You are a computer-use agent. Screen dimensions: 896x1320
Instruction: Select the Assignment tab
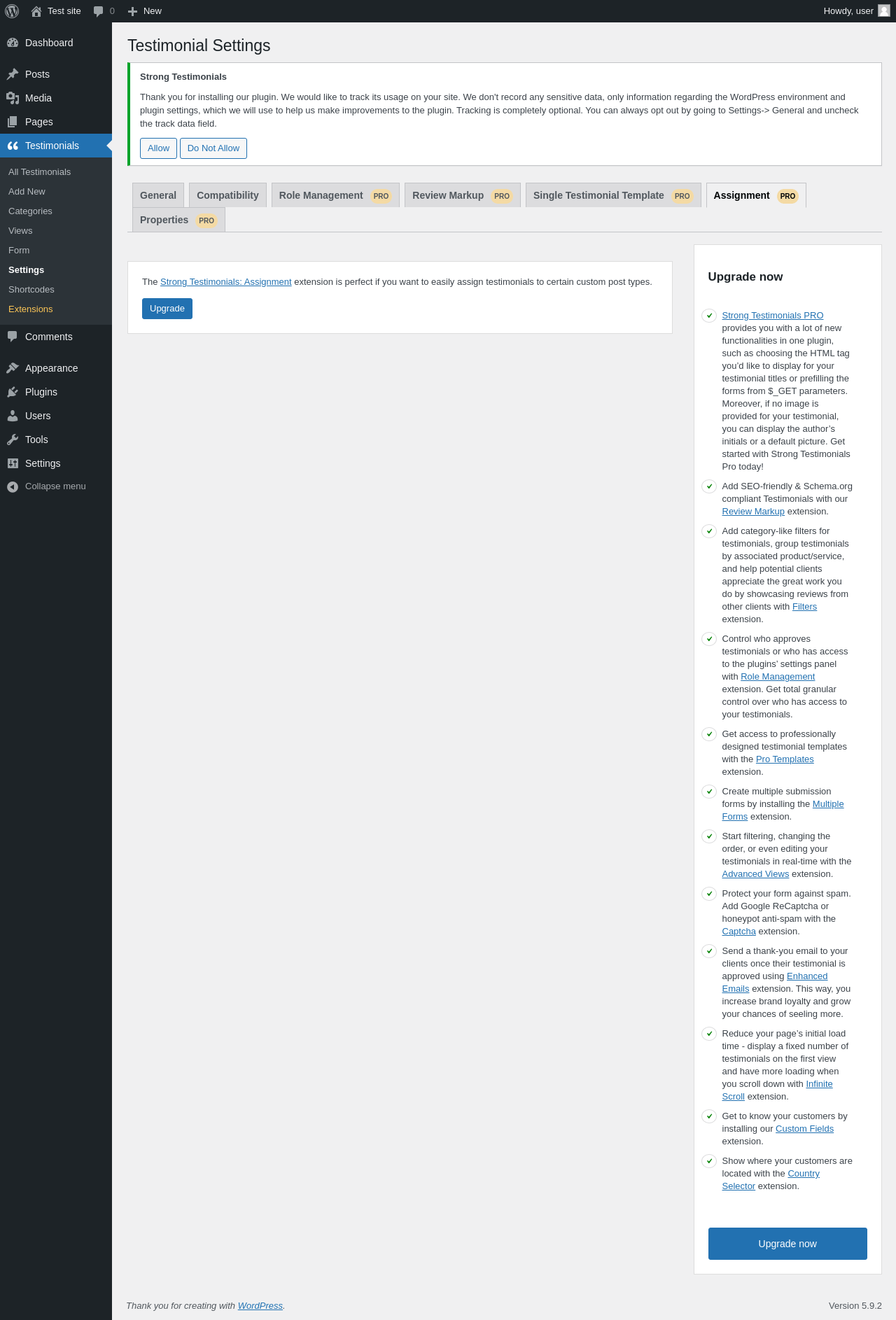pyautogui.click(x=756, y=195)
